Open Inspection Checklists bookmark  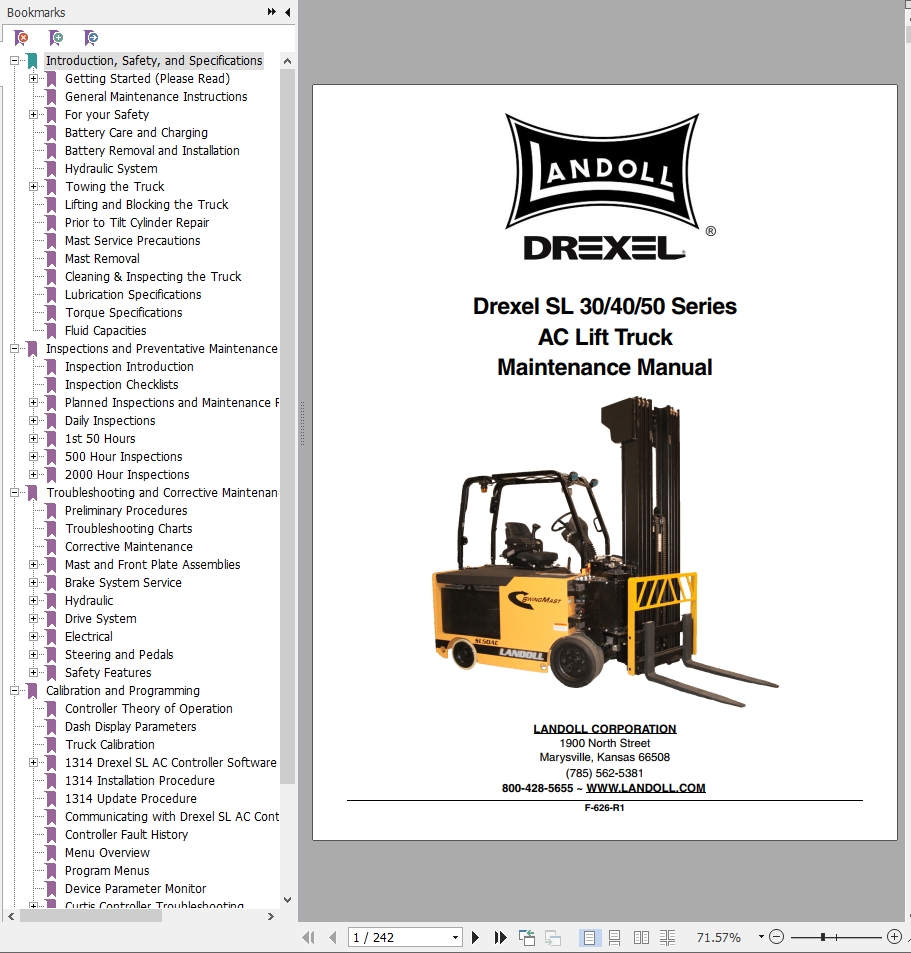click(122, 385)
